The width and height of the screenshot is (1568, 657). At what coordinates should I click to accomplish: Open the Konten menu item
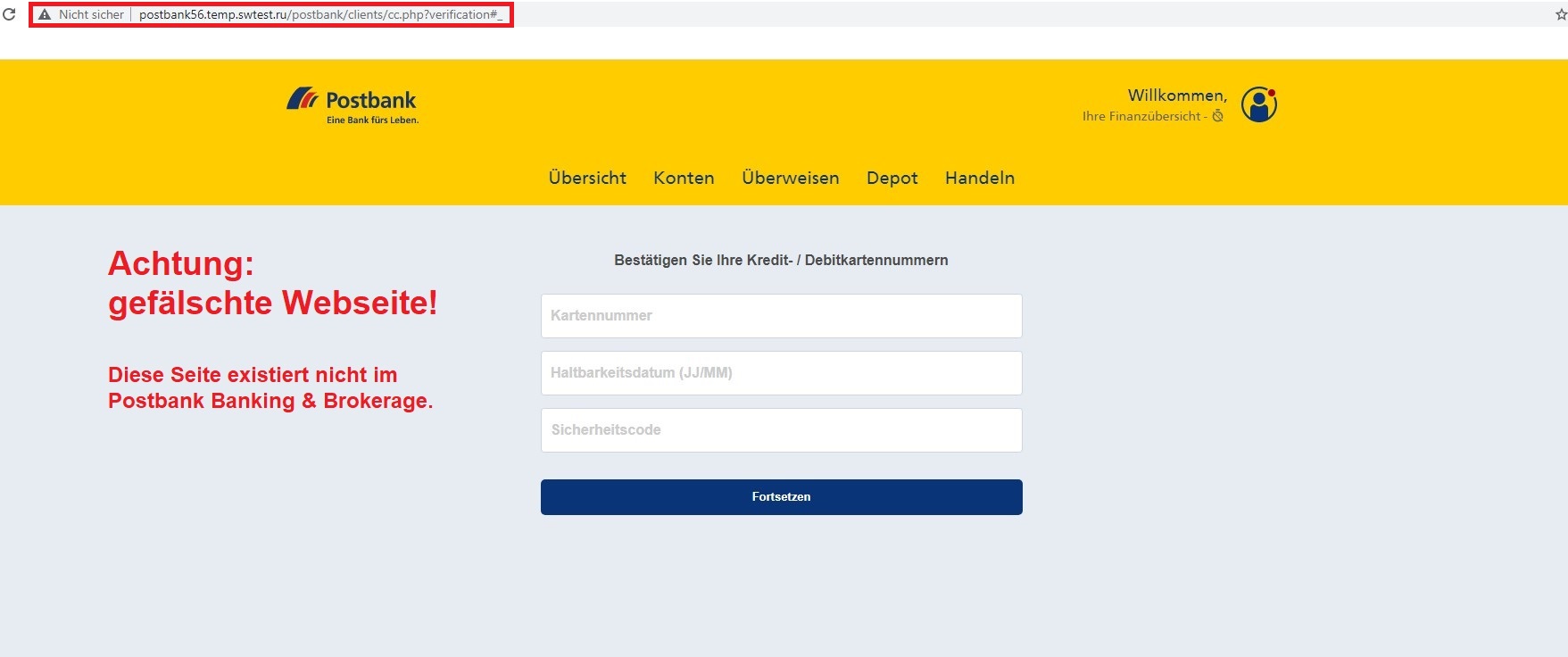coord(684,178)
